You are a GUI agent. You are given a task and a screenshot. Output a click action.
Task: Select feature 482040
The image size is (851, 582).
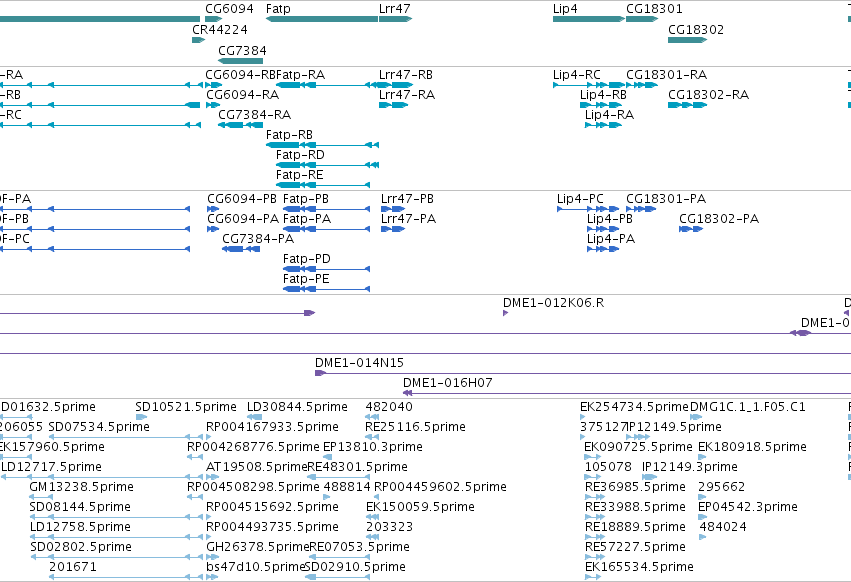pyautogui.click(x=372, y=417)
